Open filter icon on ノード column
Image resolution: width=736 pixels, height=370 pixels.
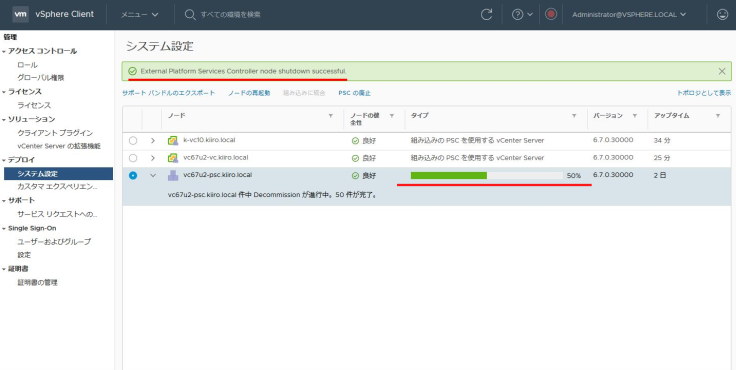coord(330,116)
